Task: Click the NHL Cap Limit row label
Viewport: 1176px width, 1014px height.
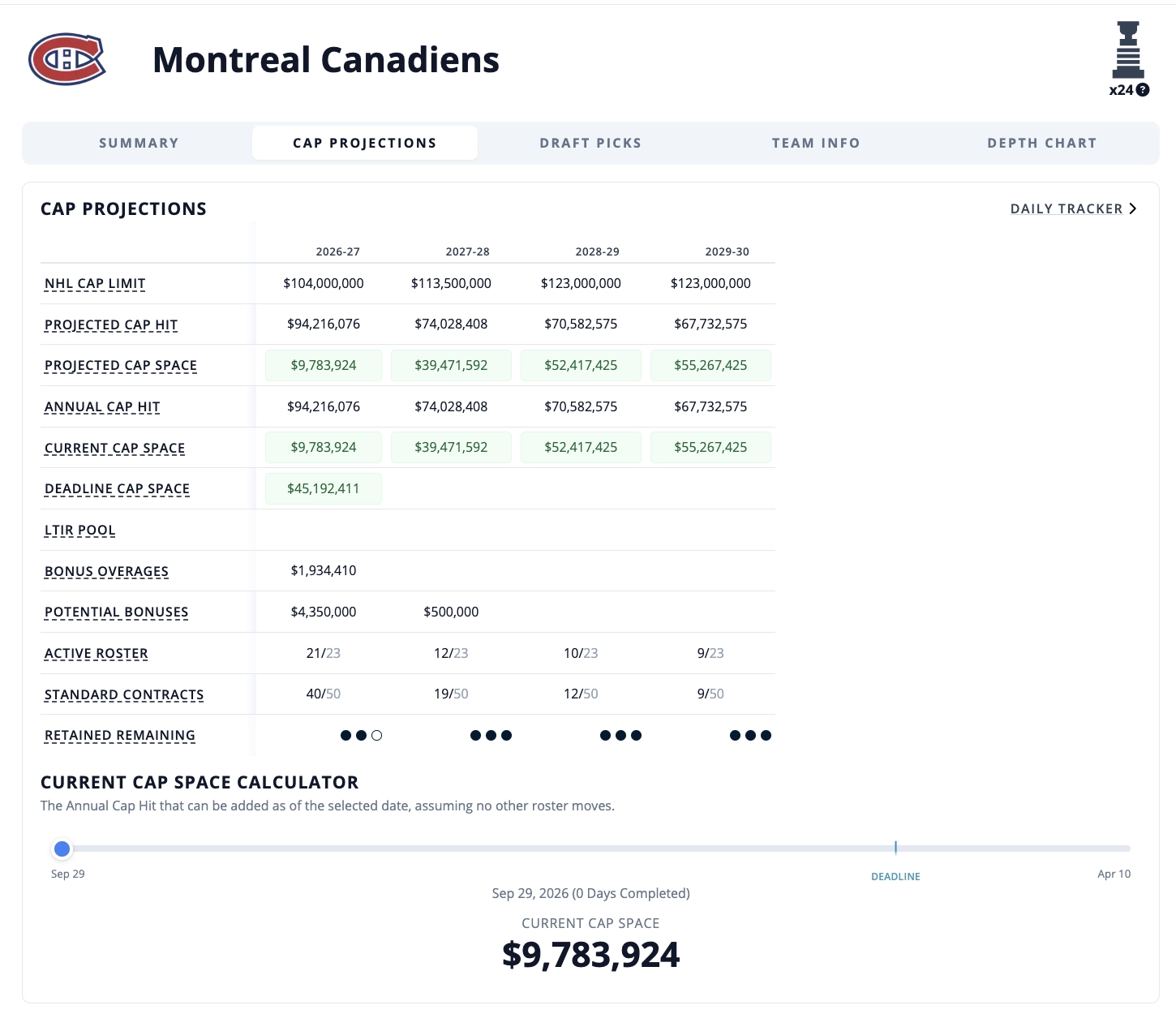Action: [95, 284]
